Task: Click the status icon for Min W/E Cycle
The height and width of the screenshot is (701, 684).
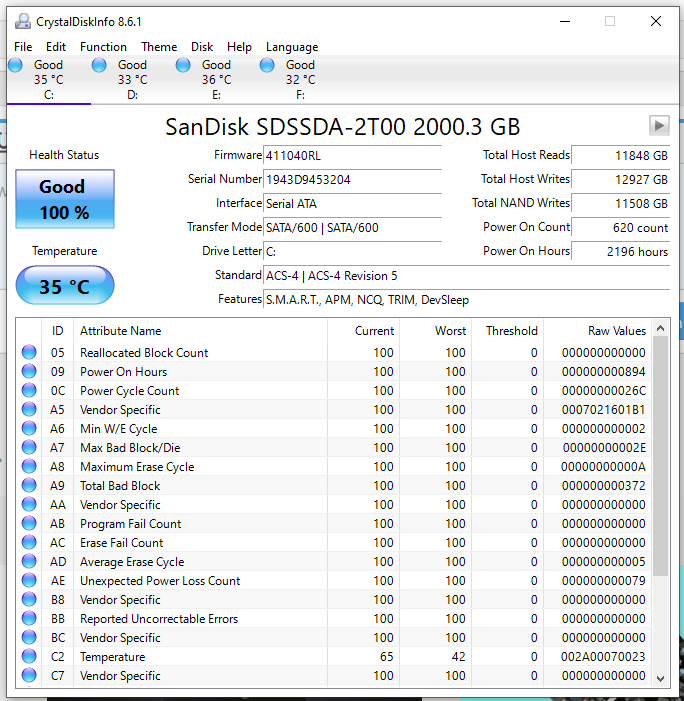Action: pyautogui.click(x=29, y=428)
